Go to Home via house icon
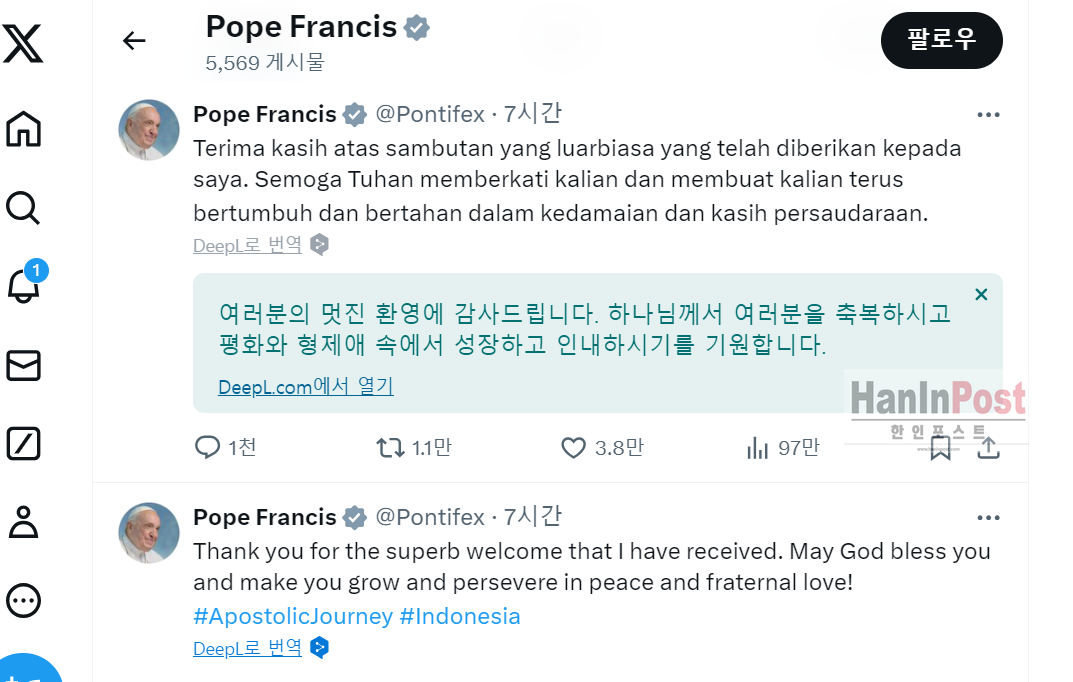Screen dimensions: 1073x682 coord(23,129)
